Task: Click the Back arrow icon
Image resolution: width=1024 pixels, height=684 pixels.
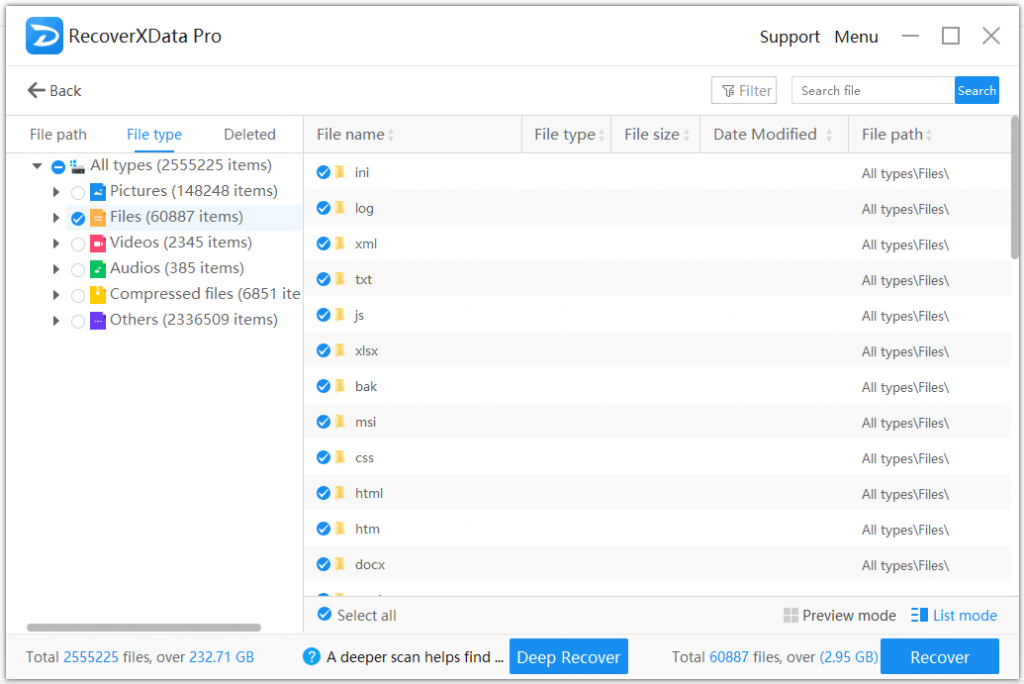Action: pos(36,90)
